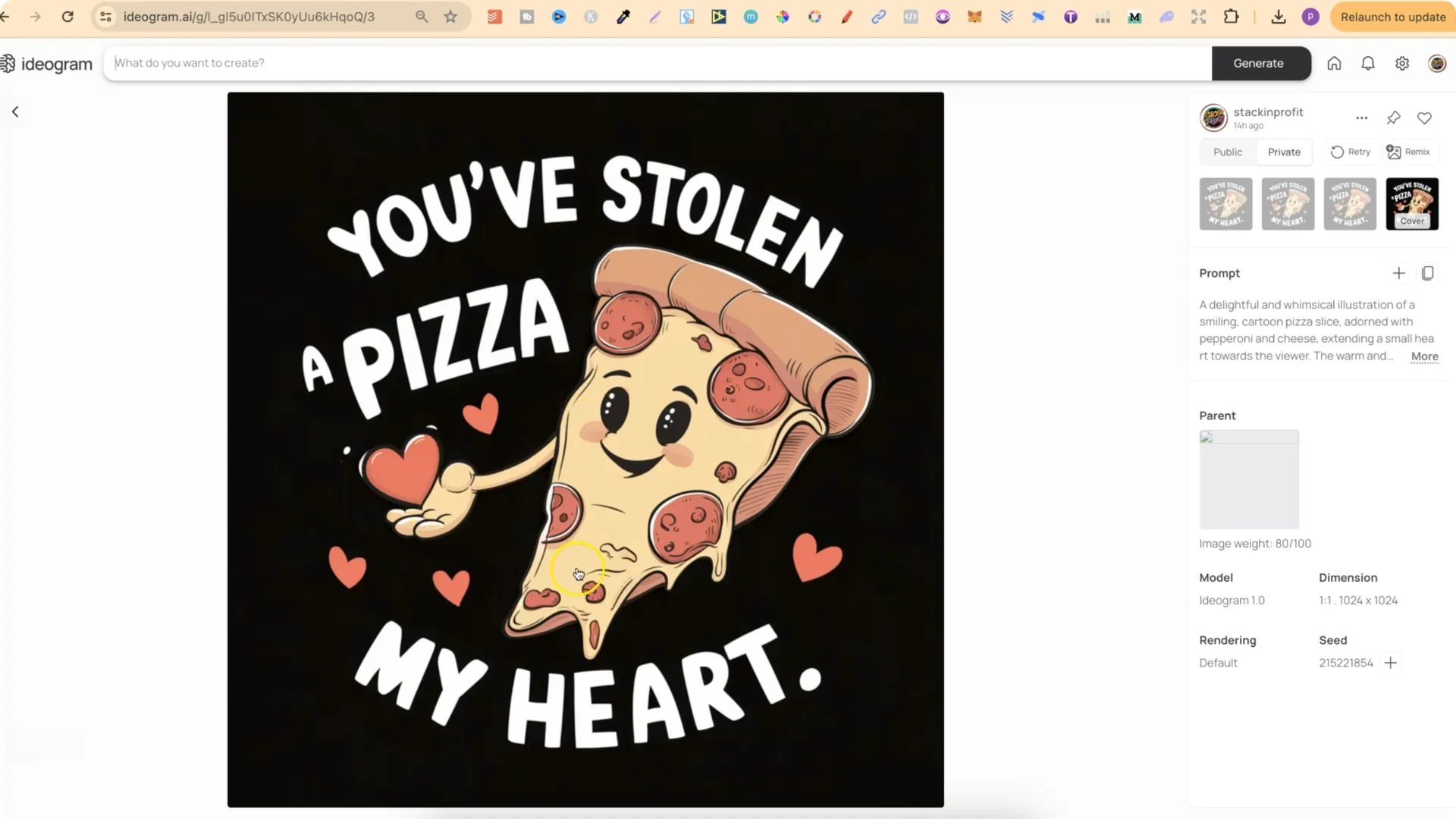This screenshot has width=1456, height=819.
Task: Open notifications bell icon
Action: point(1367,64)
